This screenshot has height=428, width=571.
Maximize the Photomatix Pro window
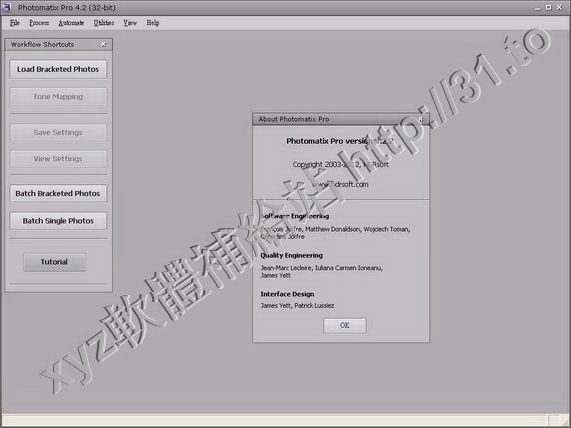549,8
